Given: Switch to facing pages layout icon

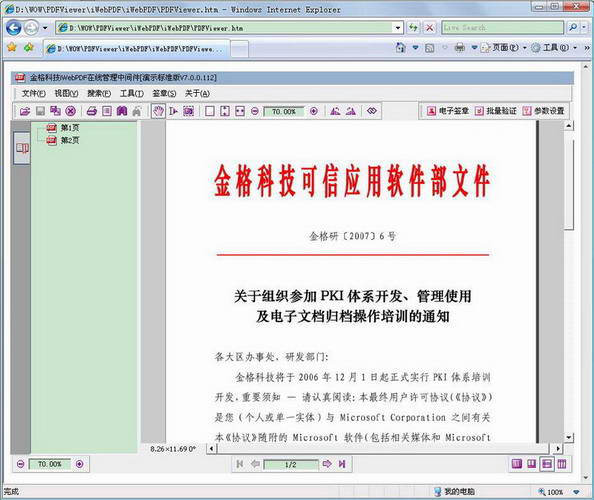Looking at the screenshot, I should tap(531, 464).
